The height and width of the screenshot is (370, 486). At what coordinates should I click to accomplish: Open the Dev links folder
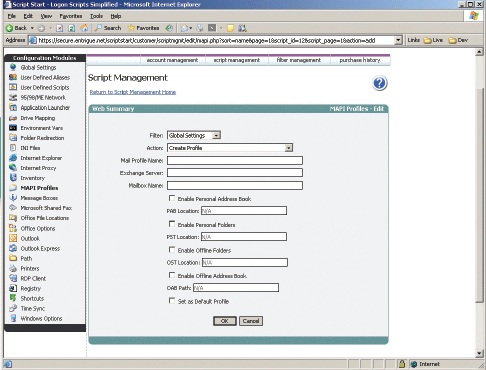tap(458, 40)
